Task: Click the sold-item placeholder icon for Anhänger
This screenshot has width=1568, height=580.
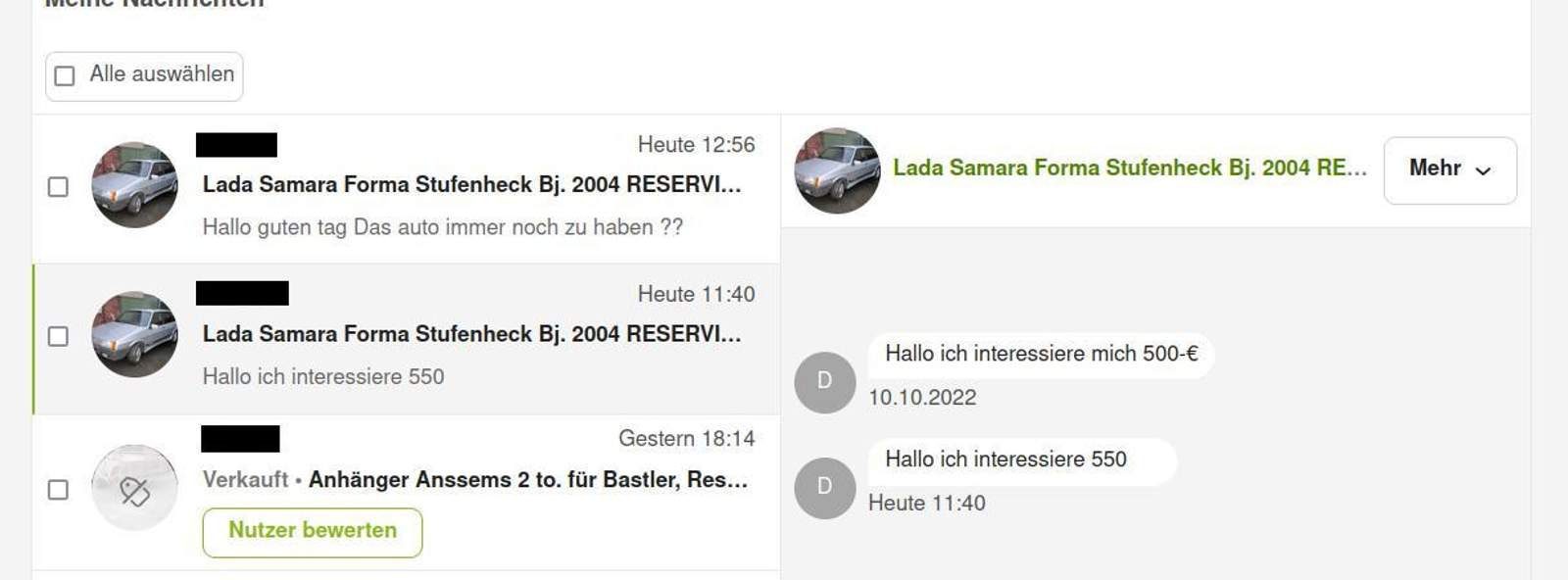Action: click(134, 488)
